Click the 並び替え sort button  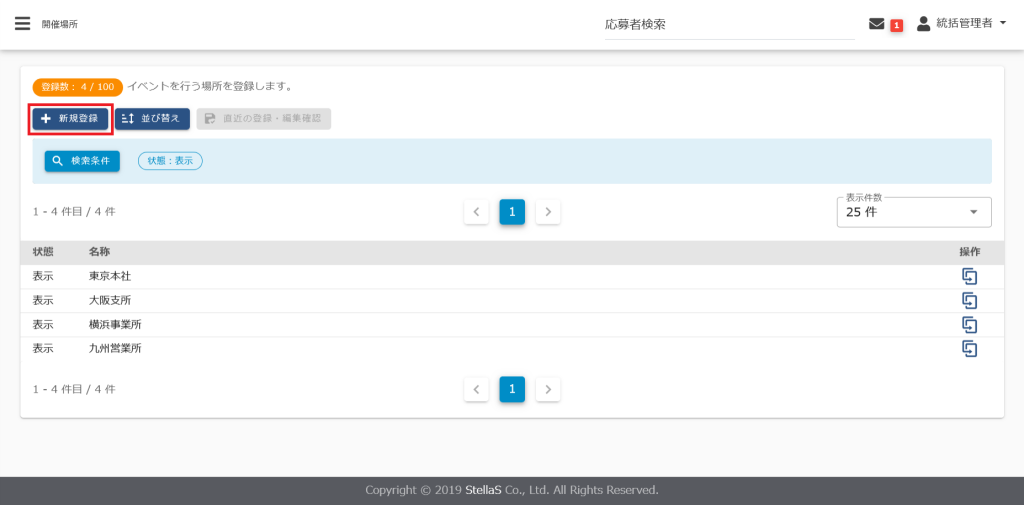click(152, 119)
